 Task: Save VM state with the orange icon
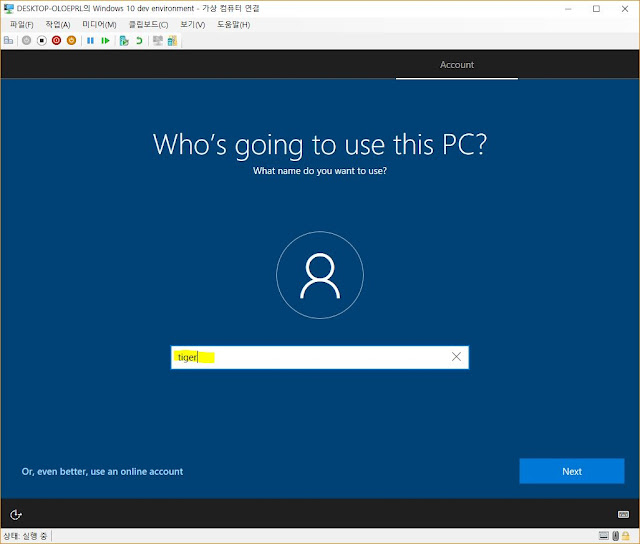(71, 40)
